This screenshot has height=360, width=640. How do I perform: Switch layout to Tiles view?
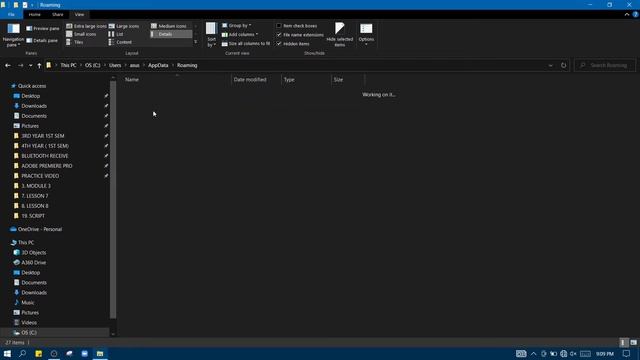click(x=75, y=42)
